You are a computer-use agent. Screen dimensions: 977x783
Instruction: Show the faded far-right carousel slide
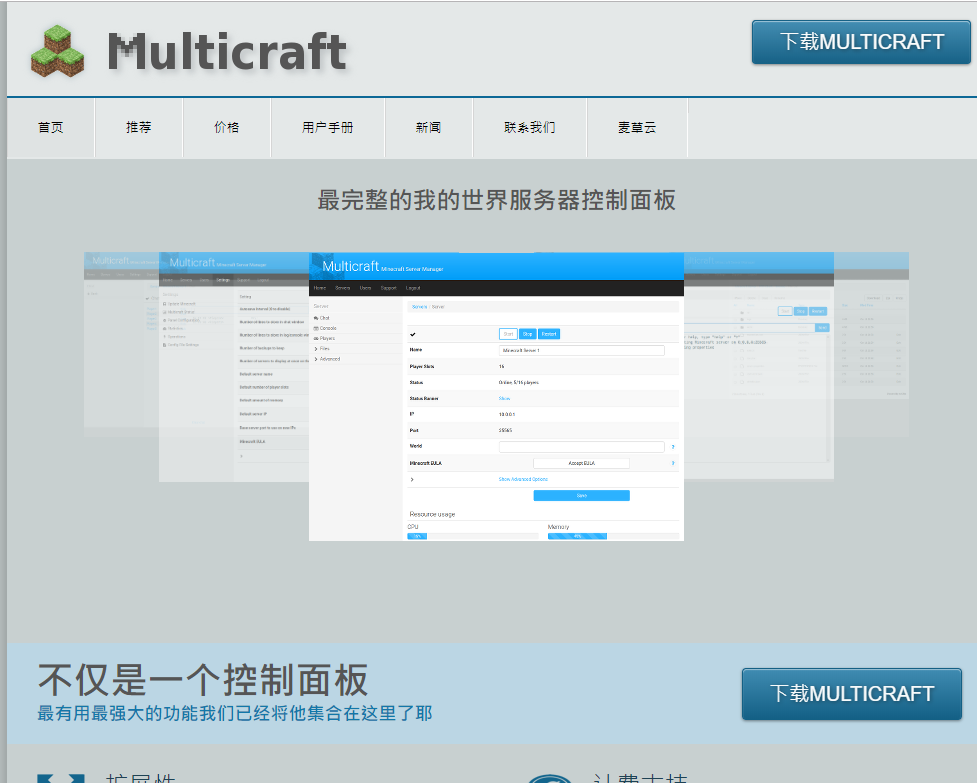[871, 344]
